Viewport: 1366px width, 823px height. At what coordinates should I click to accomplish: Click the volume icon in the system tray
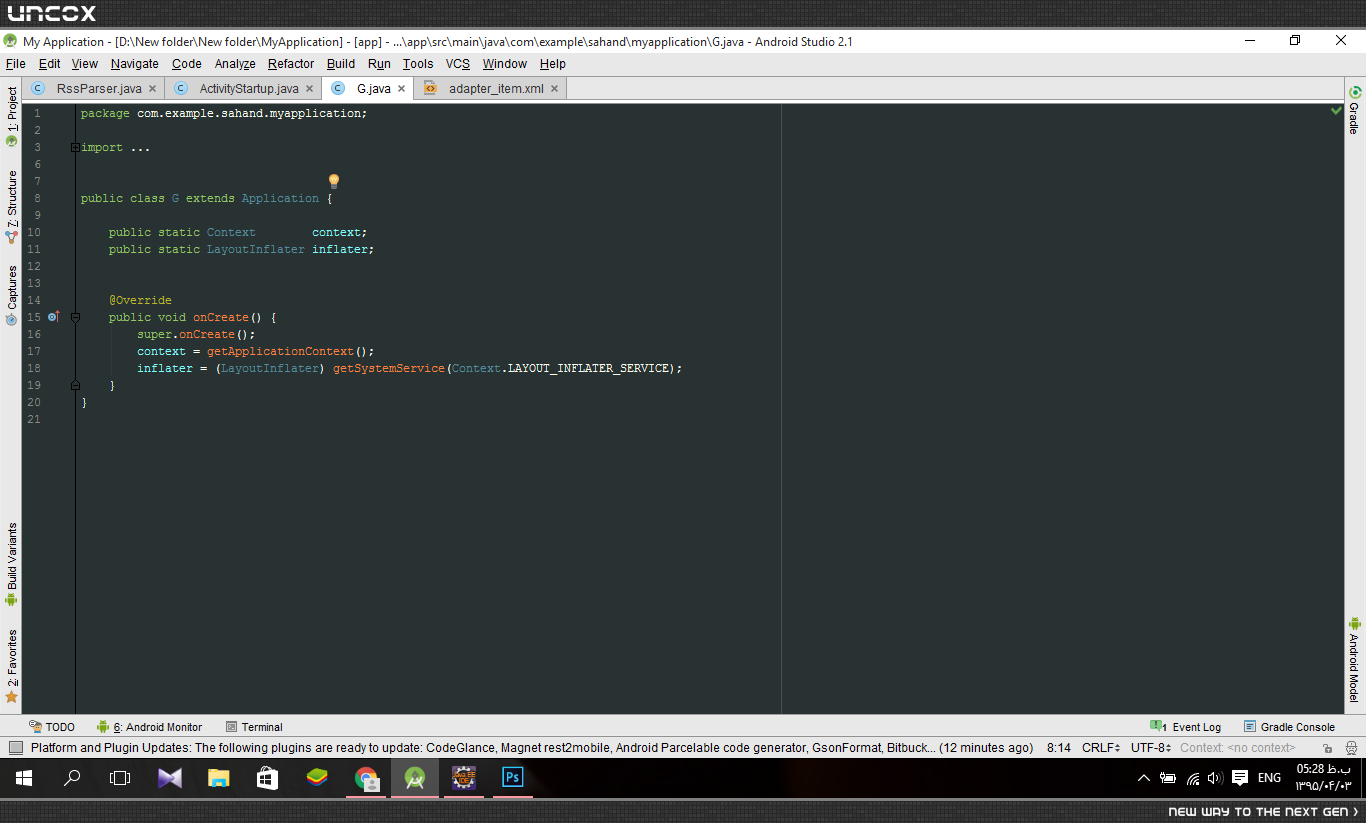[x=1215, y=778]
